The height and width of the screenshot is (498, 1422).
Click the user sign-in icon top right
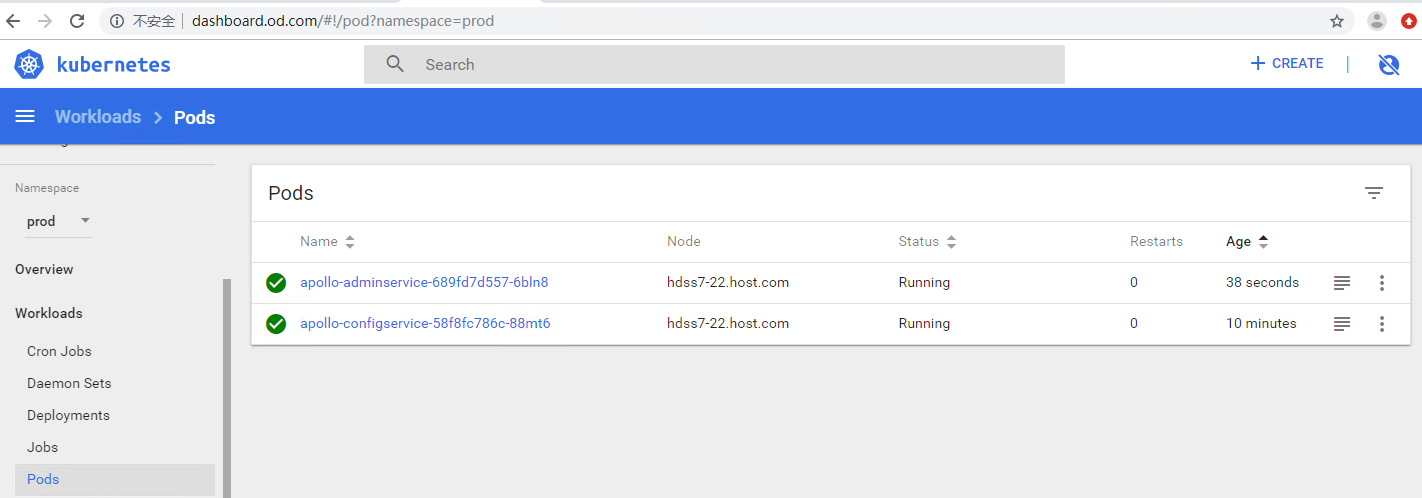point(1388,65)
